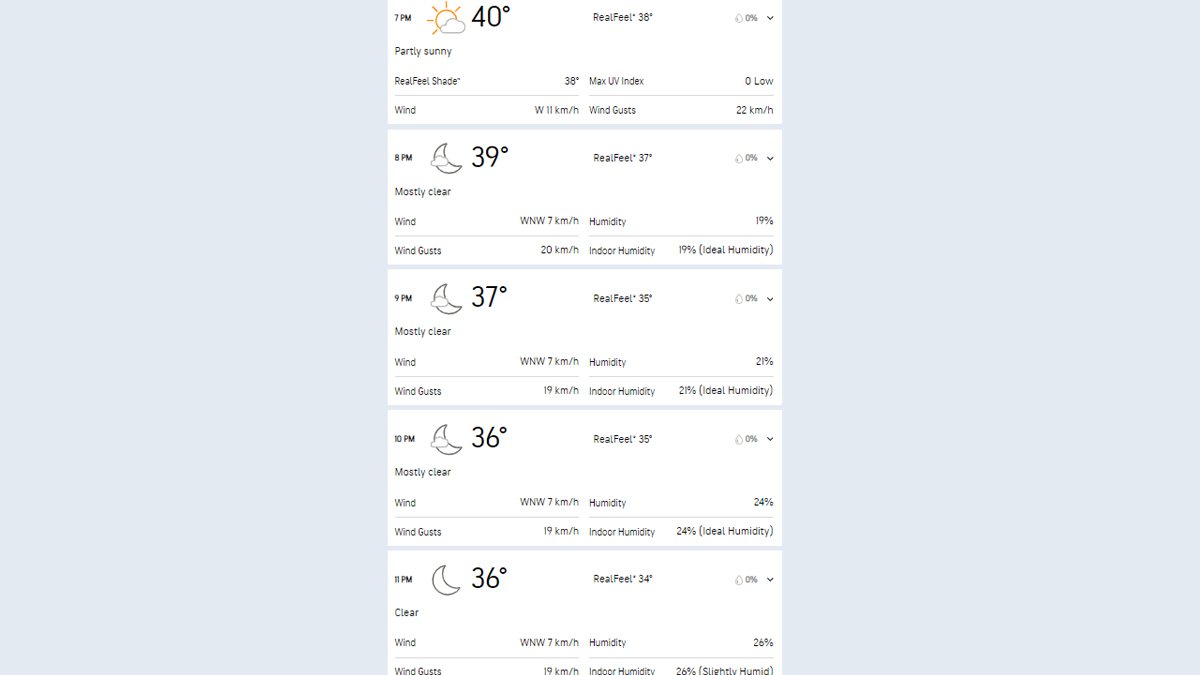Click the 10 PM precipitation raindrop icon
The image size is (1200, 675).
(x=739, y=439)
